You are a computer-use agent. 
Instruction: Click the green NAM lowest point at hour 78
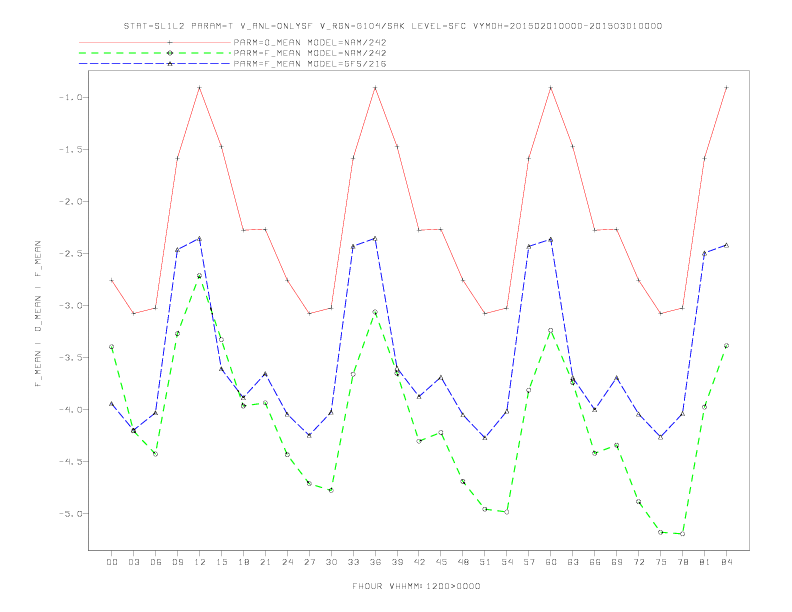[x=683, y=534]
